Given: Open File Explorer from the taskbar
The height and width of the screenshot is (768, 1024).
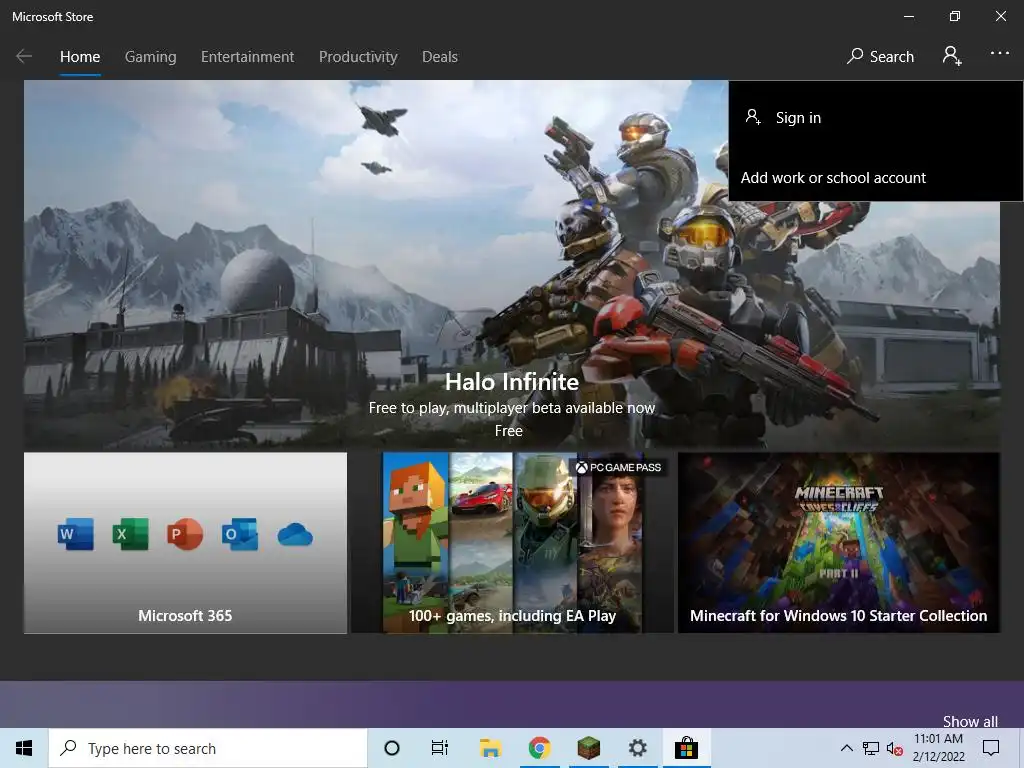Looking at the screenshot, I should [490, 748].
